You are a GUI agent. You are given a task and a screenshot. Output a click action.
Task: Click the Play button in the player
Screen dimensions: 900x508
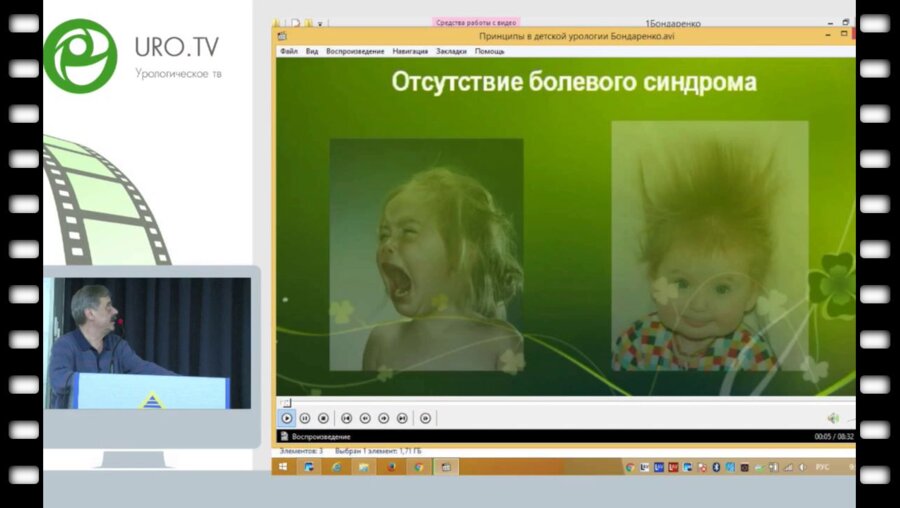tap(287, 418)
